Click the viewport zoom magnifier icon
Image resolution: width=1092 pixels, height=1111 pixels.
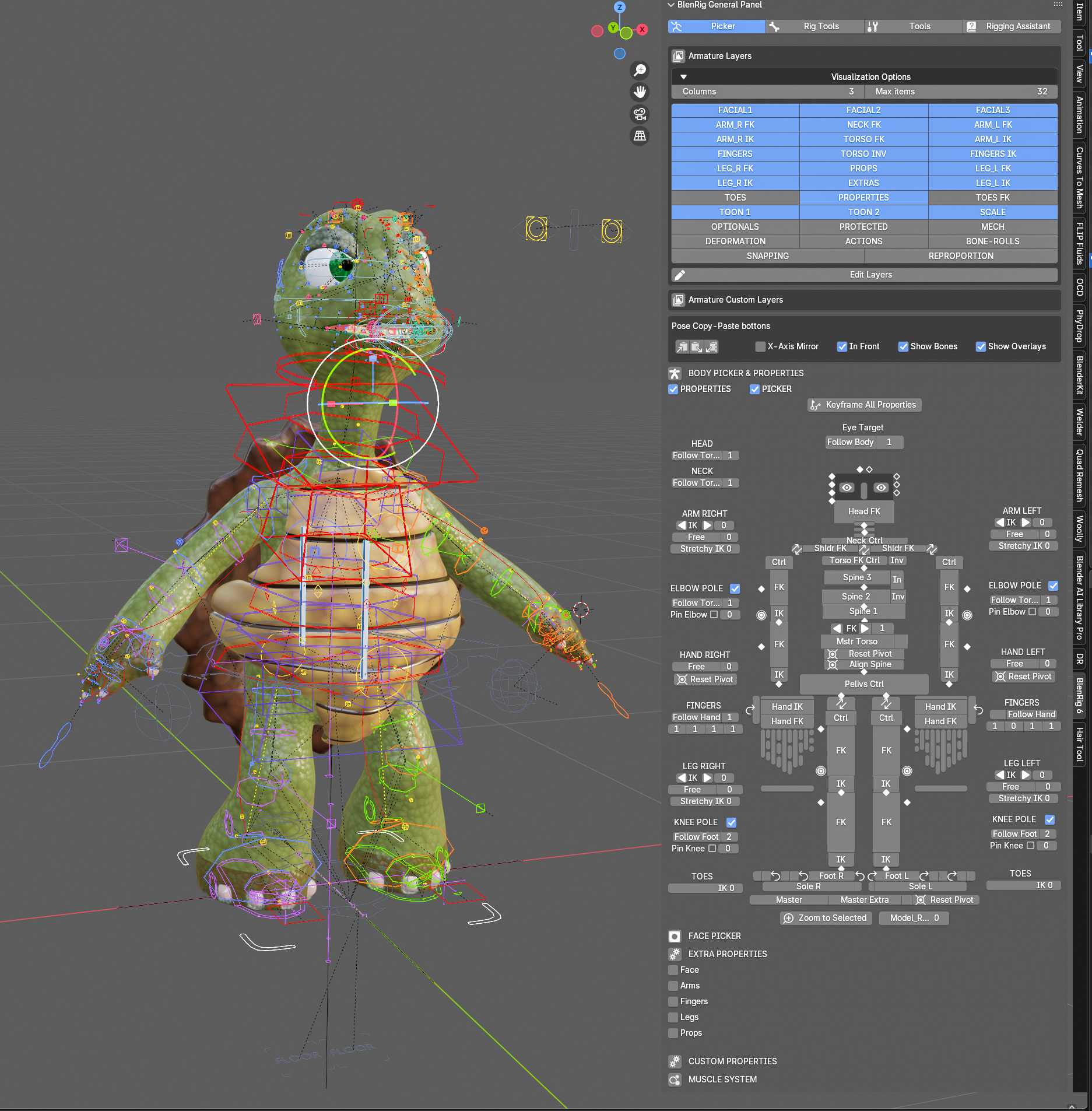640,70
